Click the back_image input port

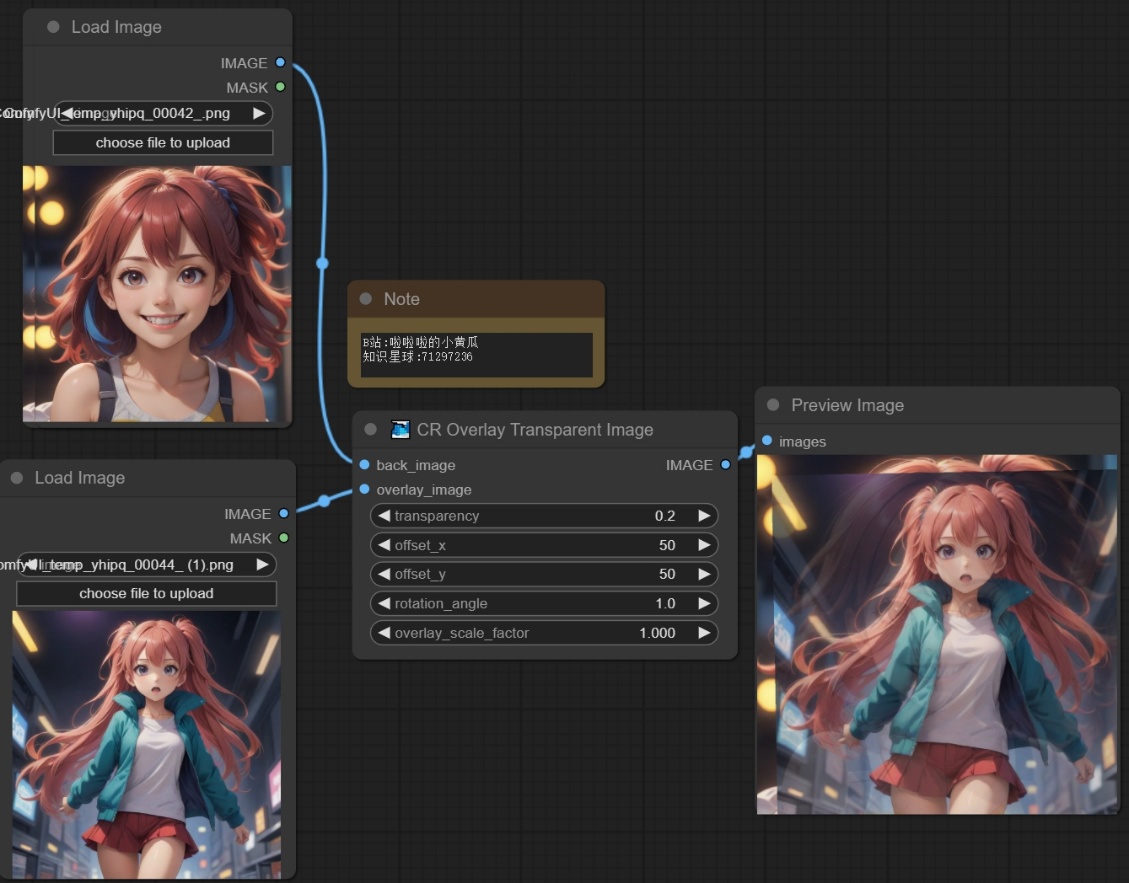click(364, 465)
